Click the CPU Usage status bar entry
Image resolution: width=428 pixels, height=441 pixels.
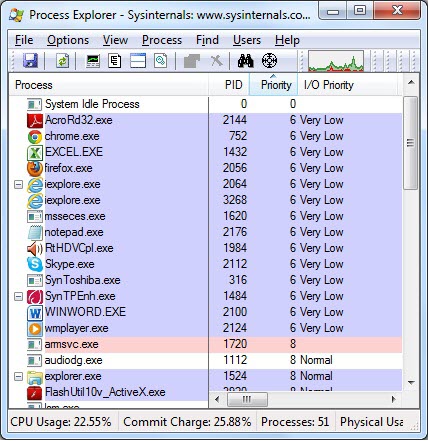61,422
